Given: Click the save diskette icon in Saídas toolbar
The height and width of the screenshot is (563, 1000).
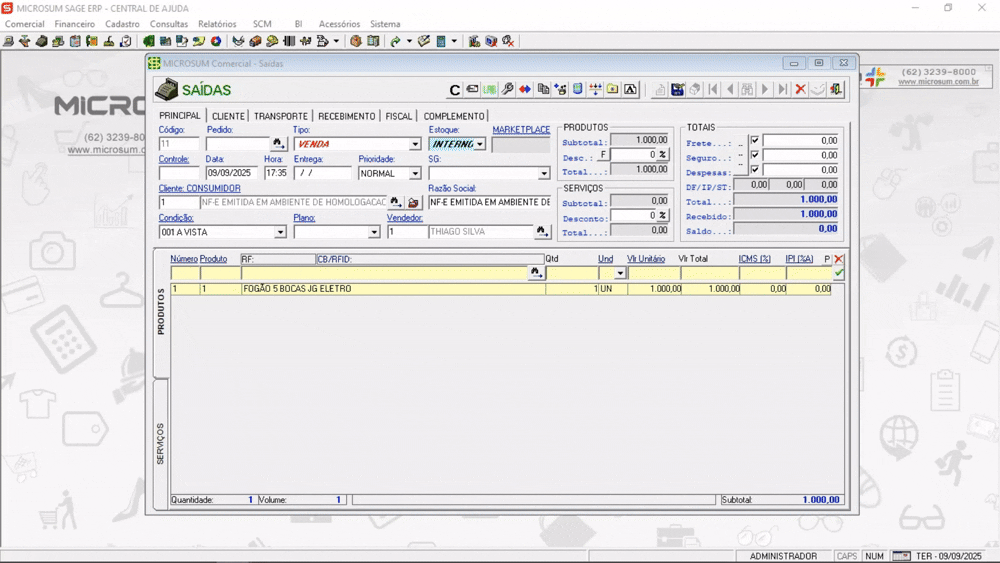Looking at the screenshot, I should [x=677, y=89].
